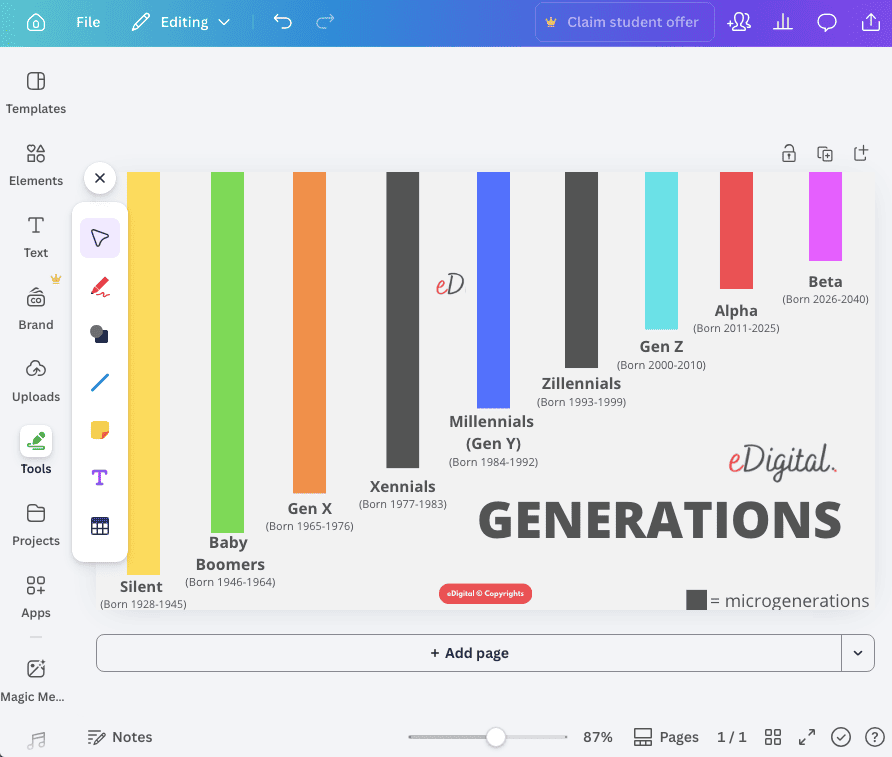
Task: Click the 87% zoom level
Action: coord(598,737)
